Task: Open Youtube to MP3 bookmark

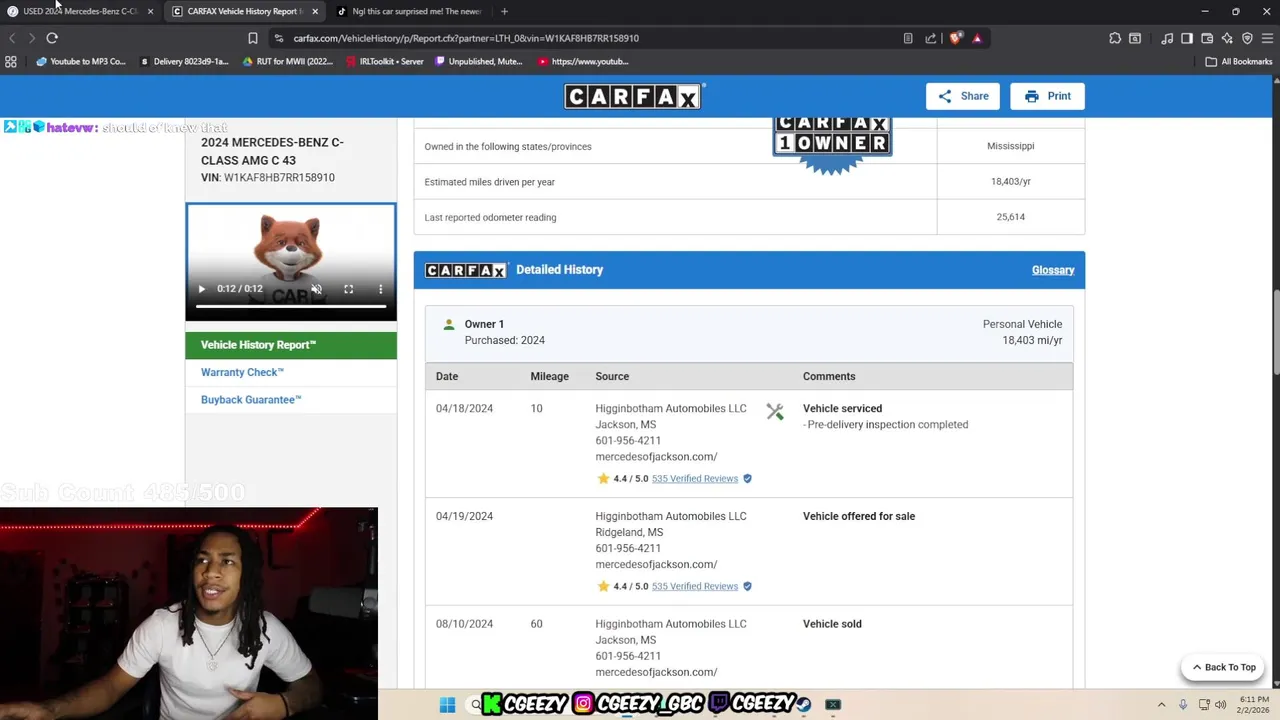Action: 80,61
